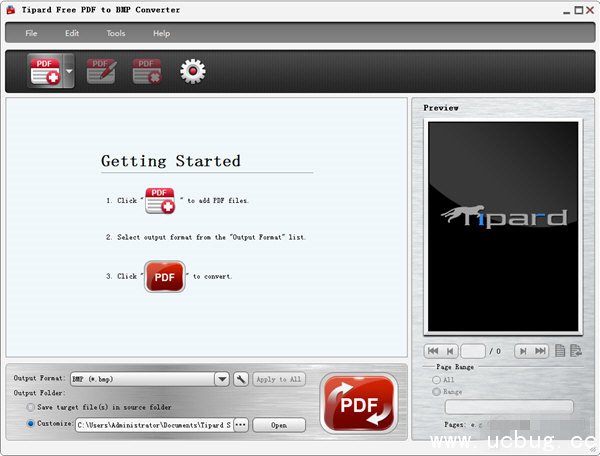
Task: Go to the previous preview page
Action: coord(451,351)
